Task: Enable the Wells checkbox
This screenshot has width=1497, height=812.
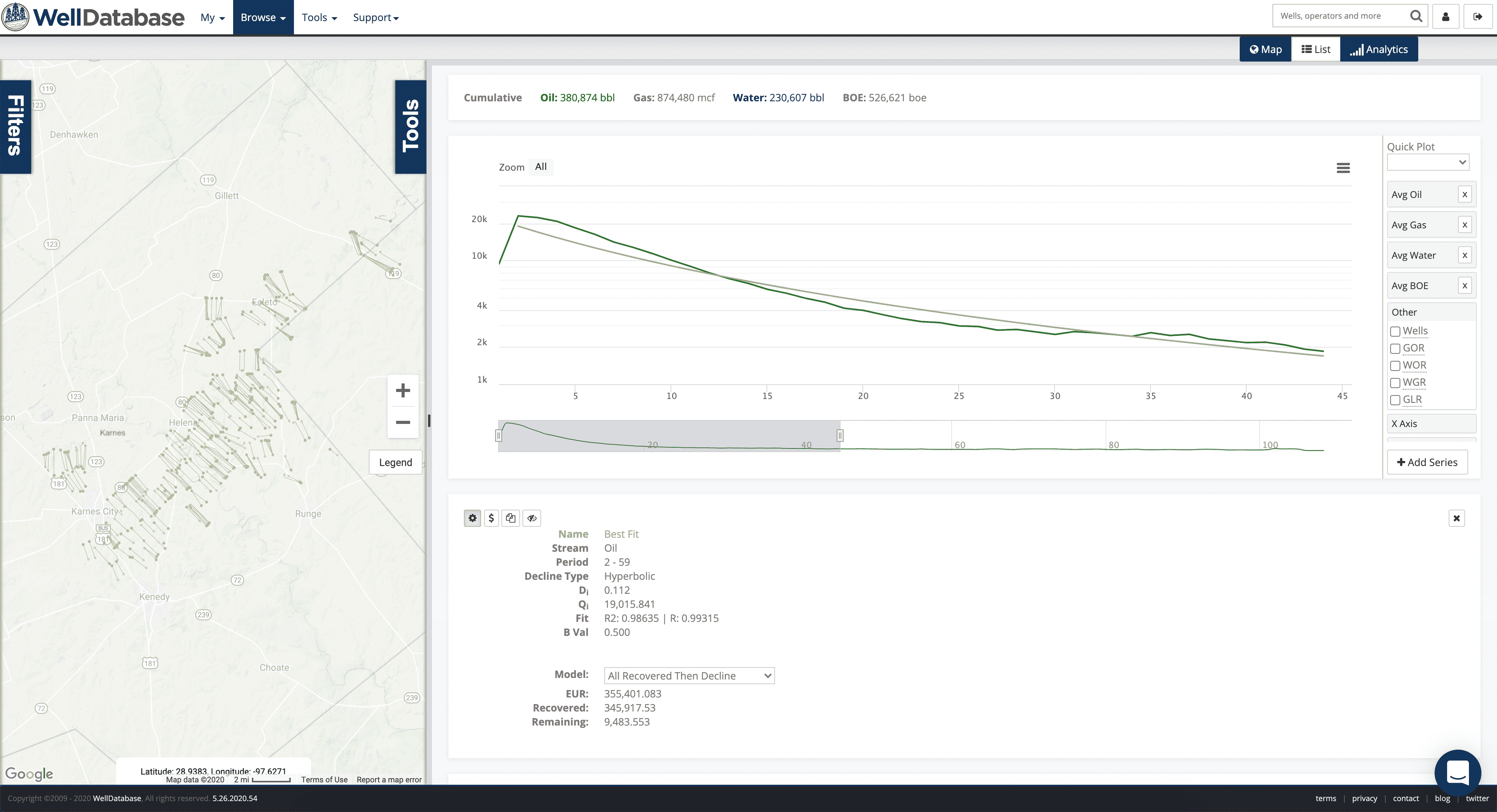Action: [1395, 332]
